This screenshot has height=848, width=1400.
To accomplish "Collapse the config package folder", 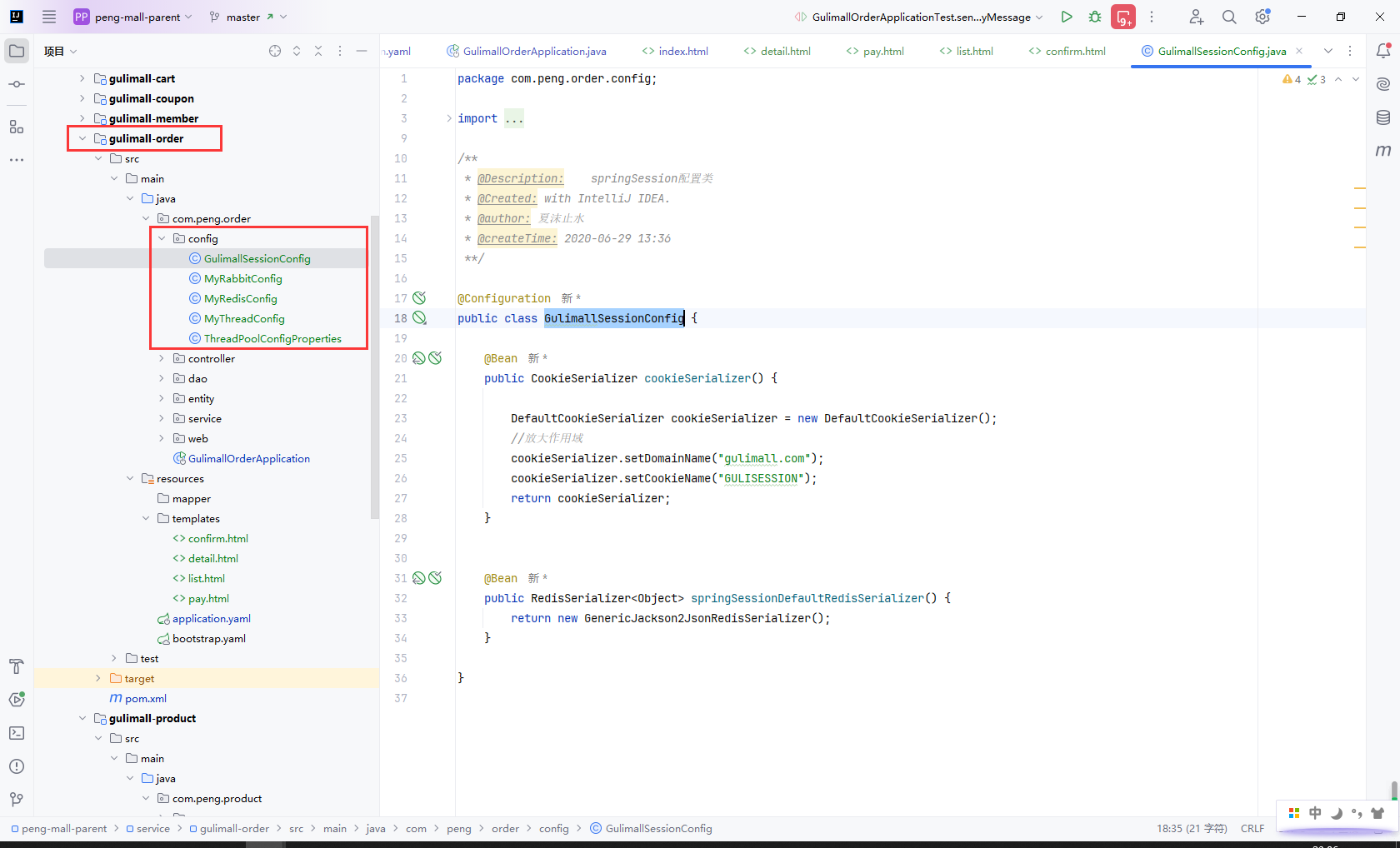I will [162, 238].
